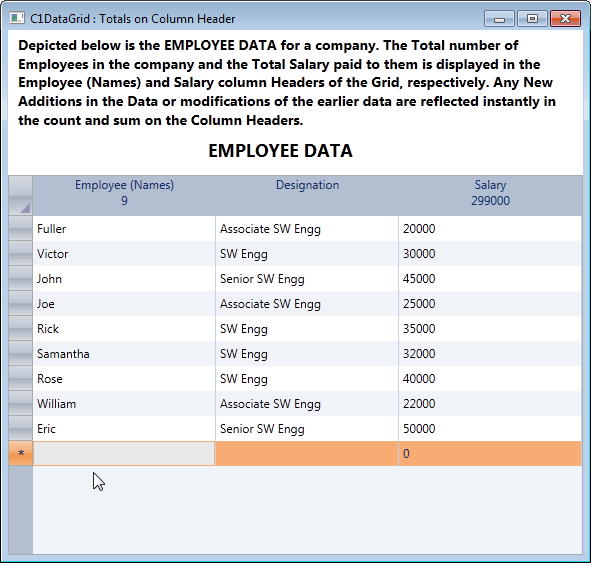Click Eric's designation Senior SW Engg
The width and height of the screenshot is (591, 563).
pos(307,428)
